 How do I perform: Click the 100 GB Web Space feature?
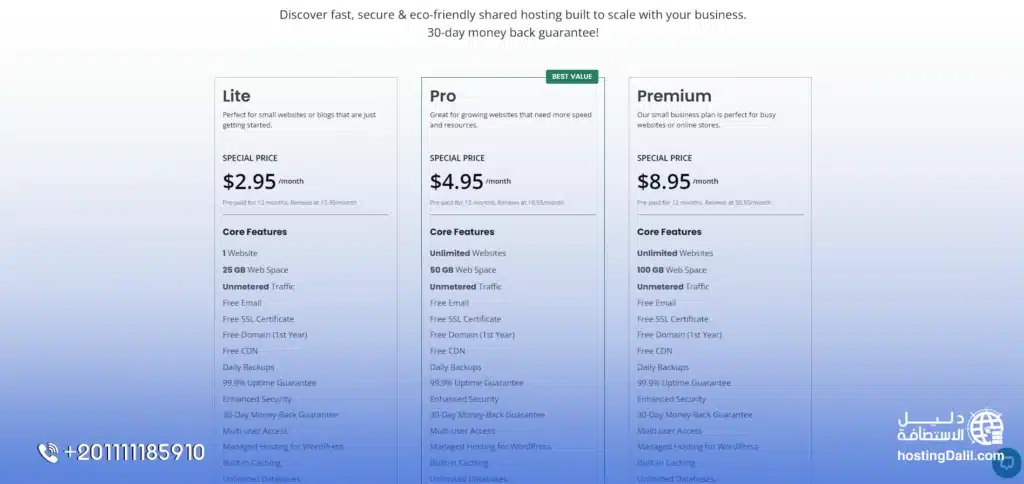point(670,270)
